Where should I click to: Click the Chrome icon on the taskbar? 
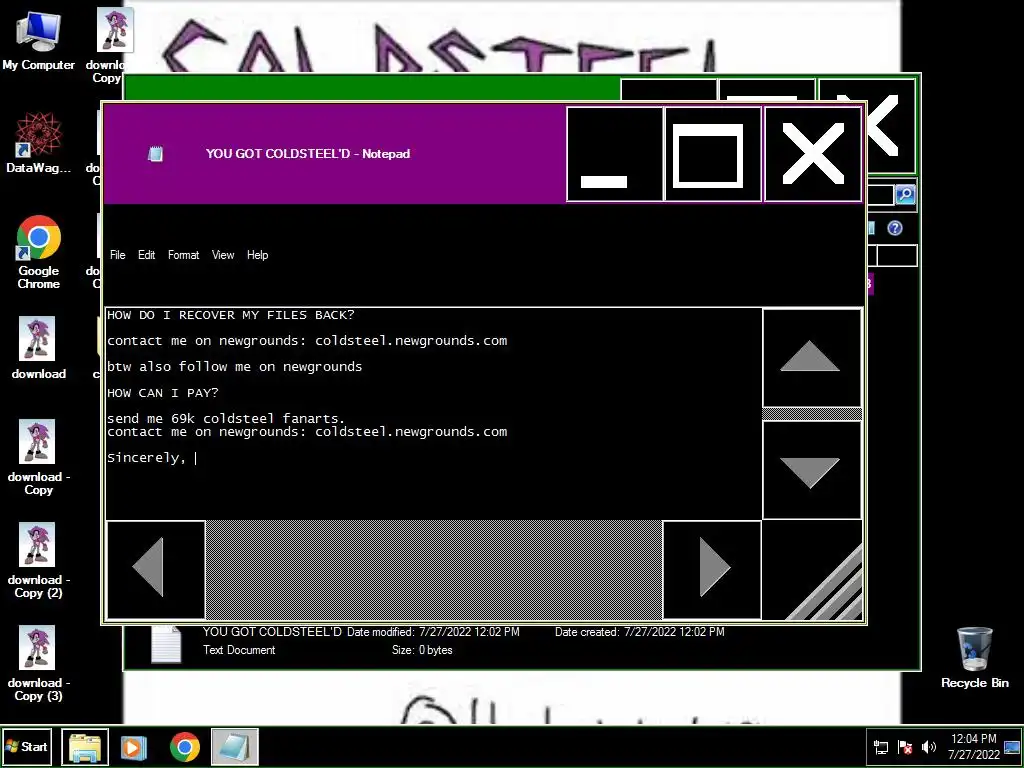(185, 747)
